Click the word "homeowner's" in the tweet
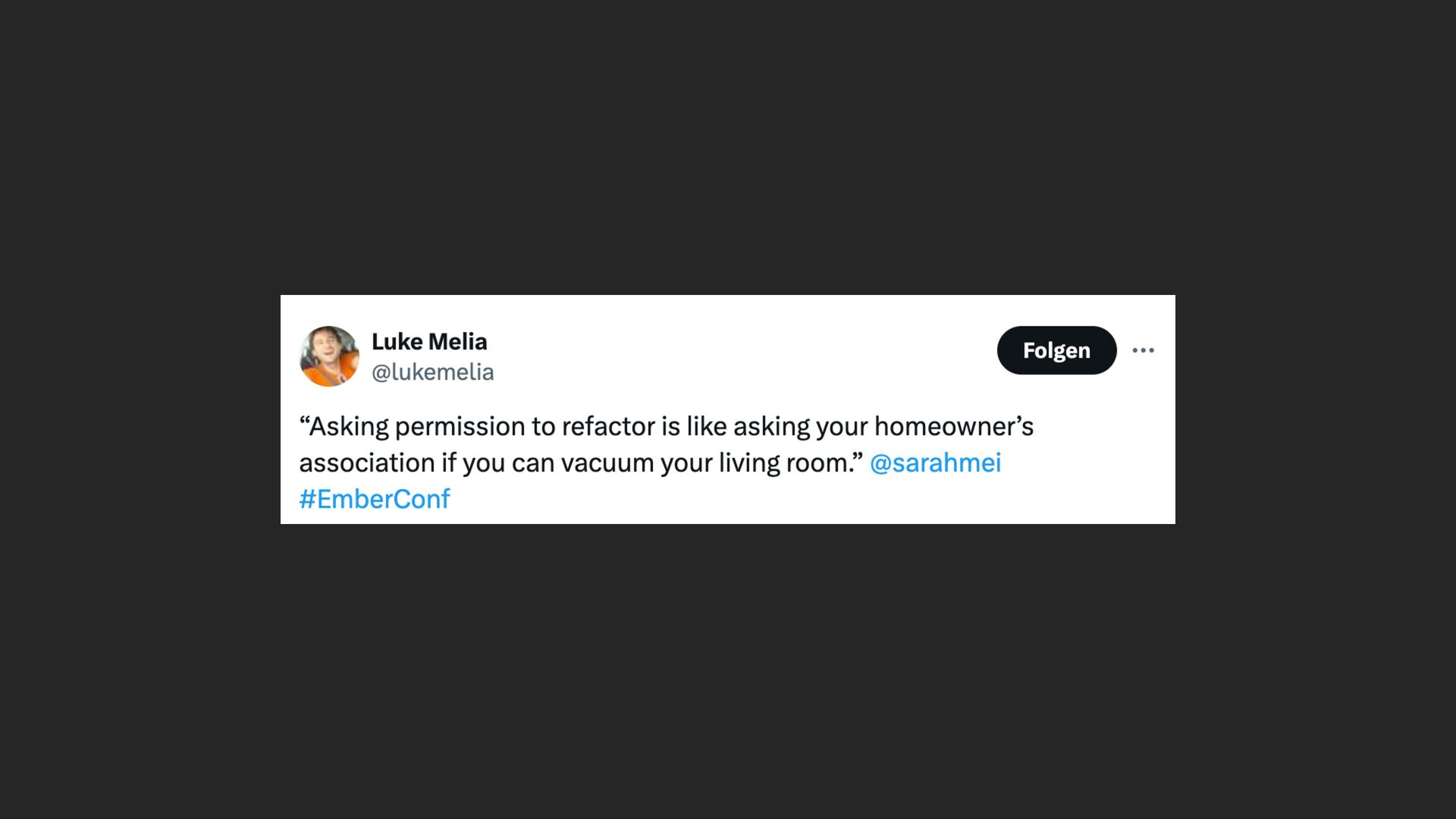The image size is (1456, 819). pyautogui.click(x=954, y=426)
